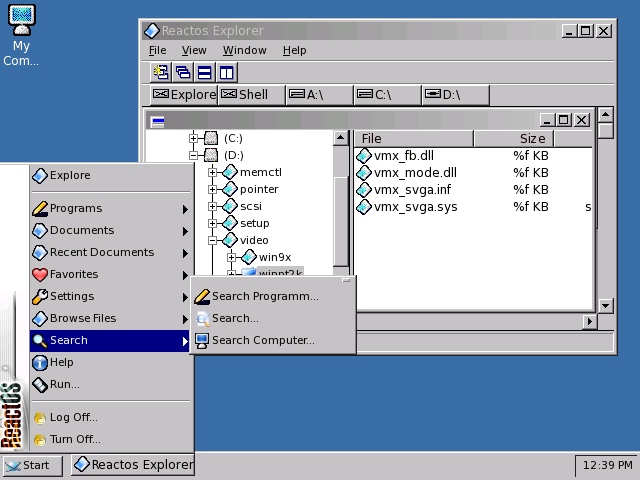Open My Computer desktop icon
Screen dimensions: 640x480
21,35
